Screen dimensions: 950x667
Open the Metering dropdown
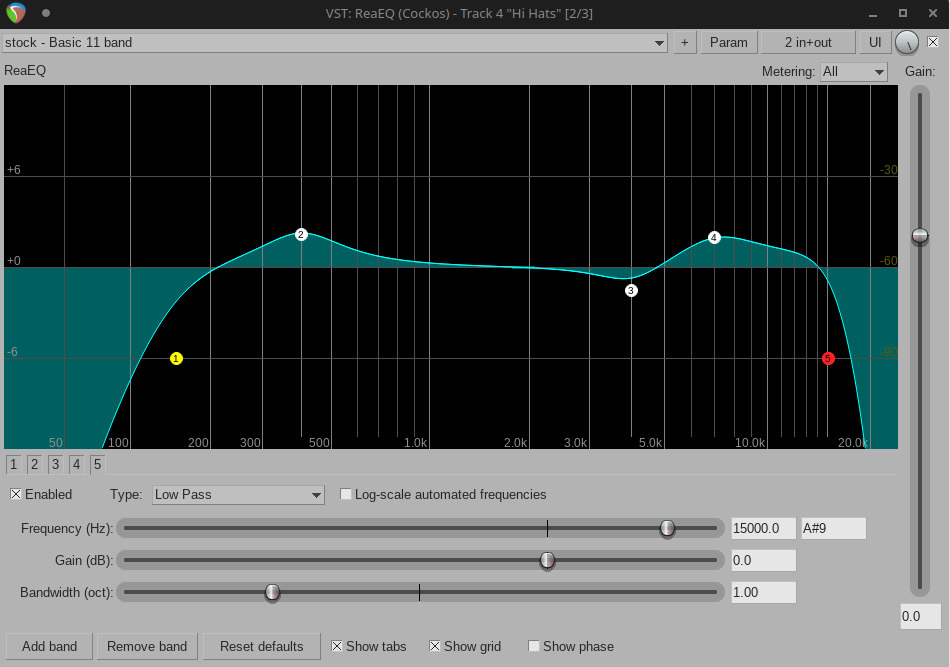[x=853, y=72]
